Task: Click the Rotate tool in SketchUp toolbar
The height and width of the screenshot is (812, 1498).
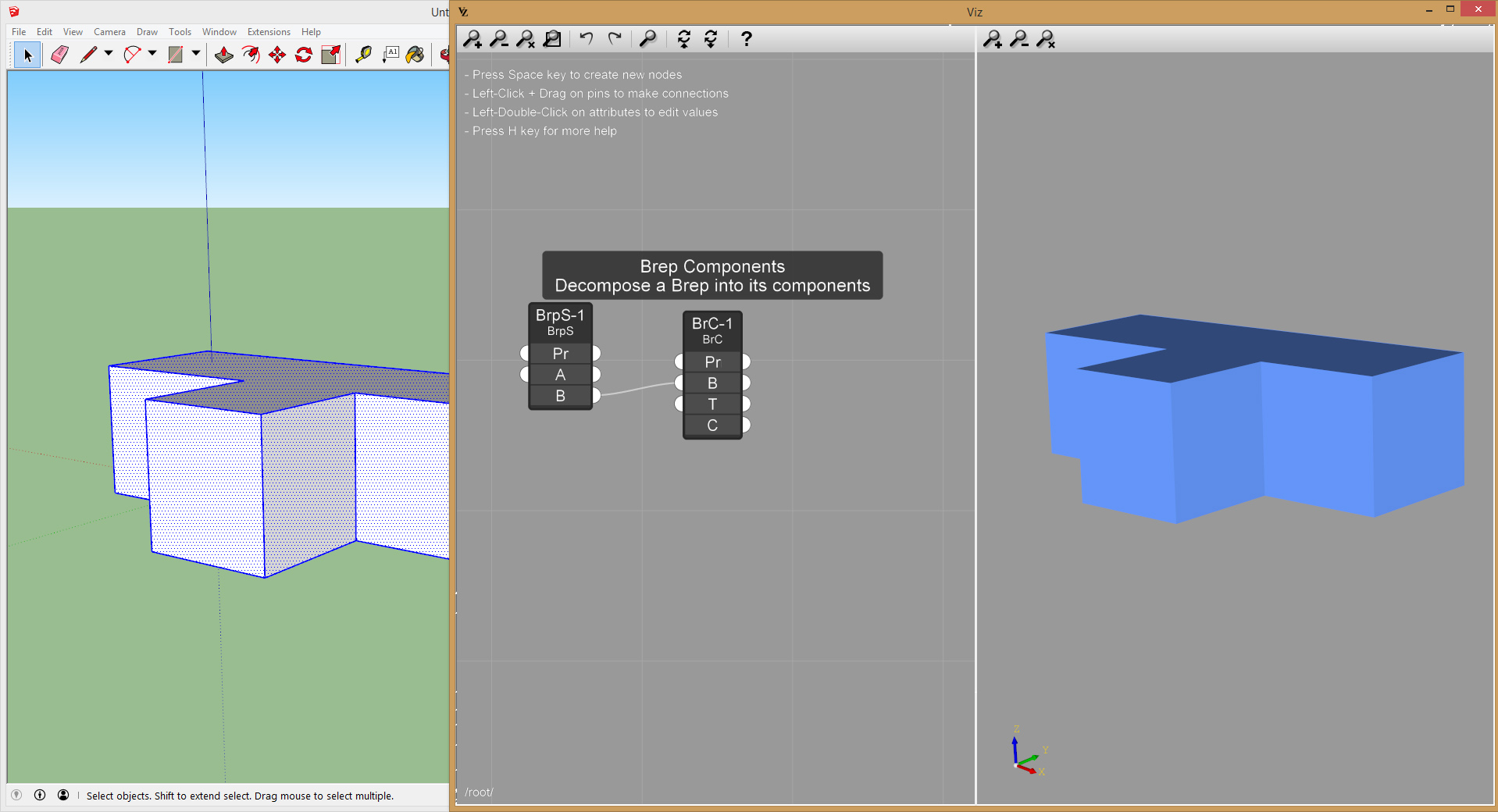Action: (304, 55)
